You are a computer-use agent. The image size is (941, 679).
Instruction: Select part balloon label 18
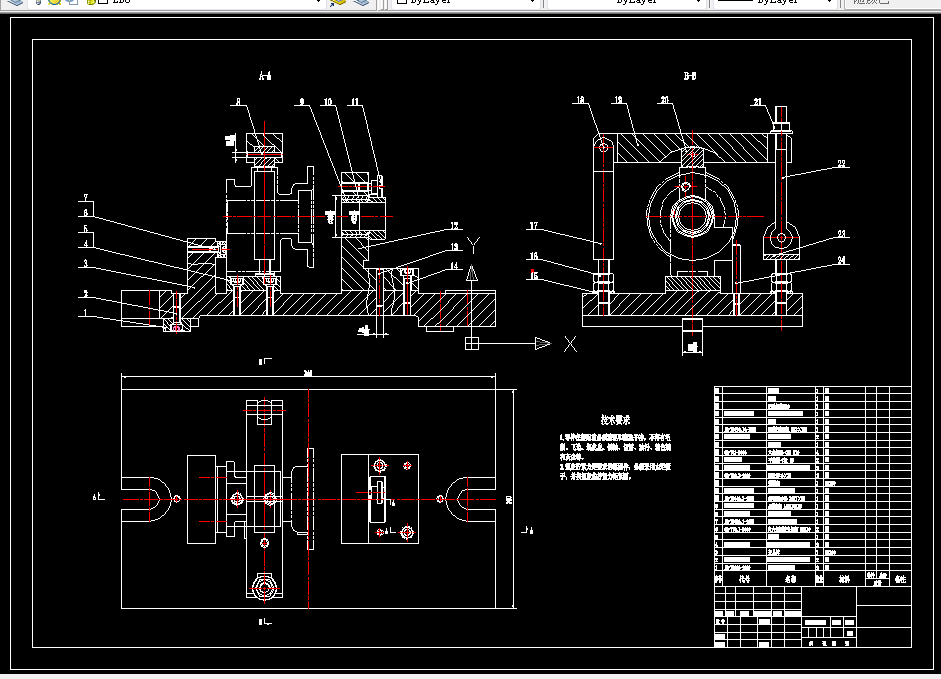580,100
